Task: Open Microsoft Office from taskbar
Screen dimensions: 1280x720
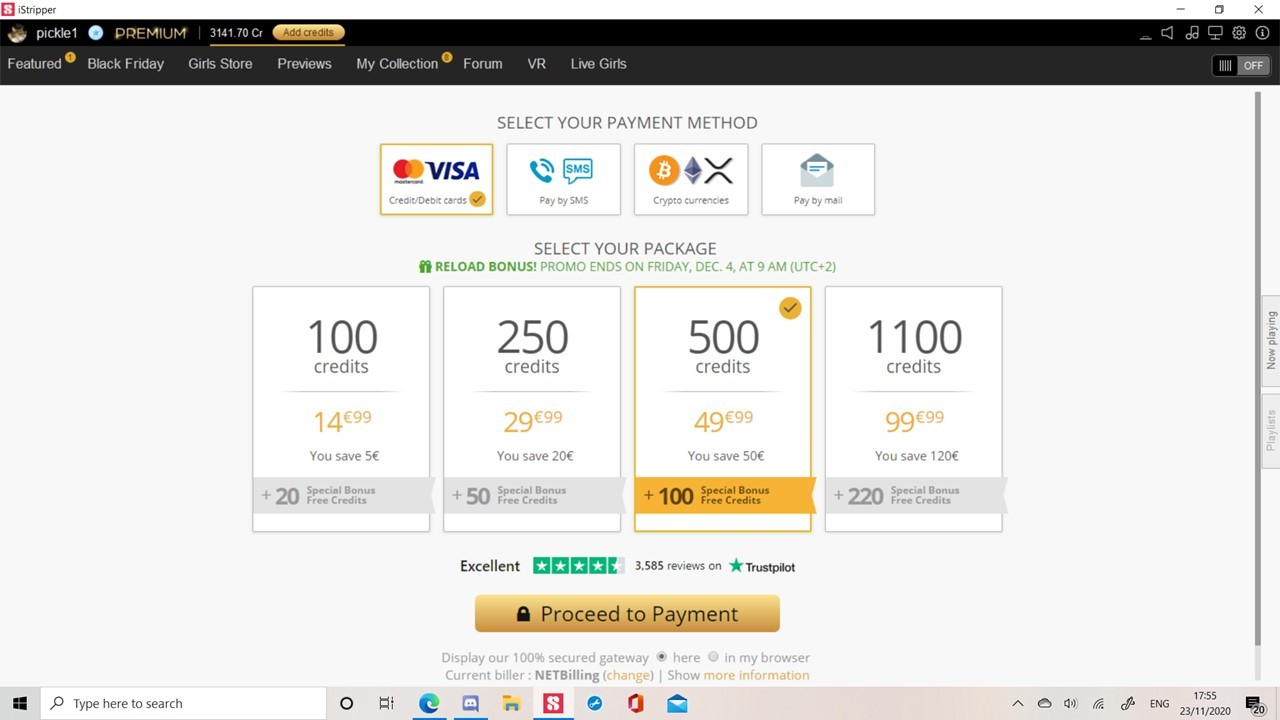Action: tap(635, 703)
